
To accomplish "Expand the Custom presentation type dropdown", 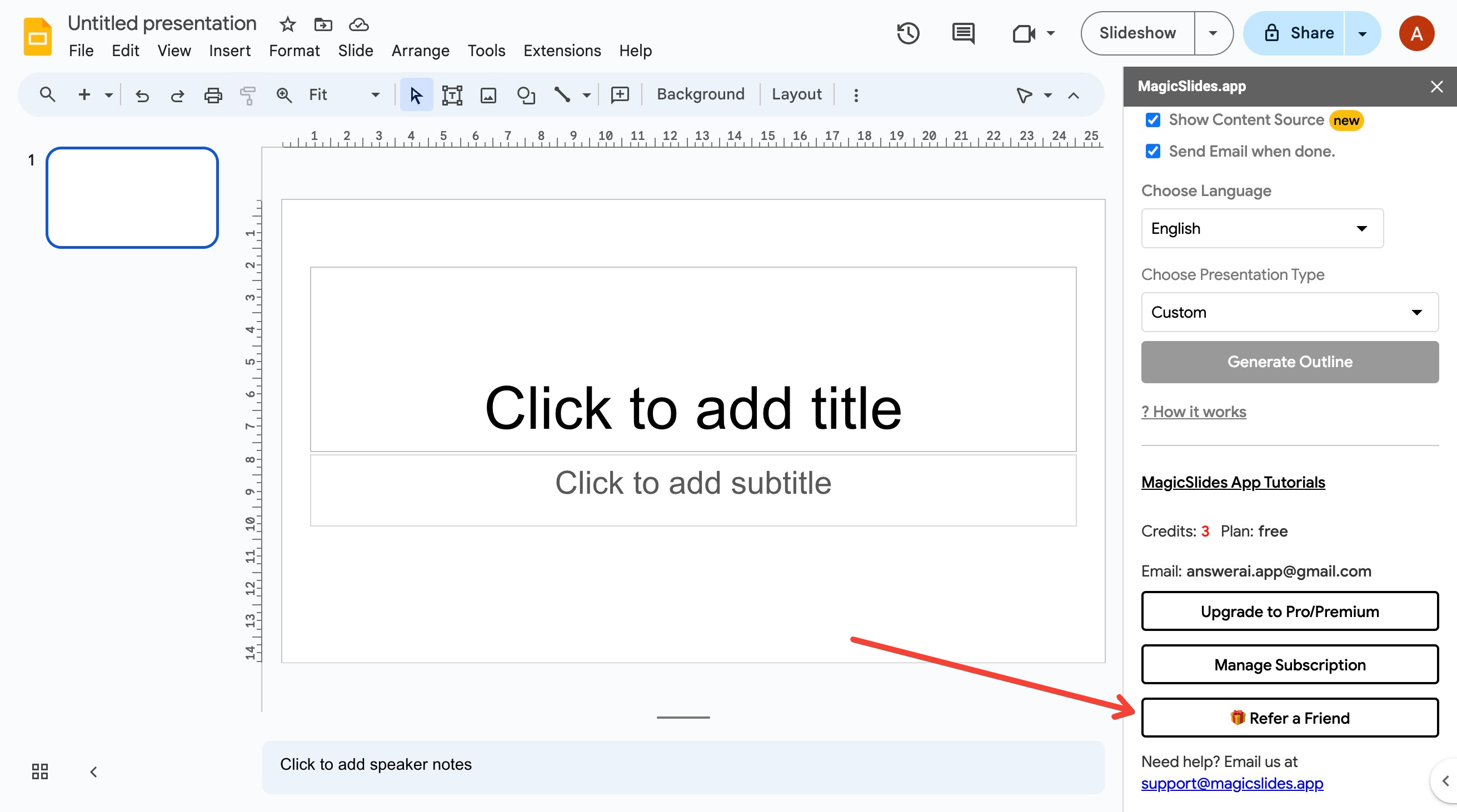I will pos(1289,312).
